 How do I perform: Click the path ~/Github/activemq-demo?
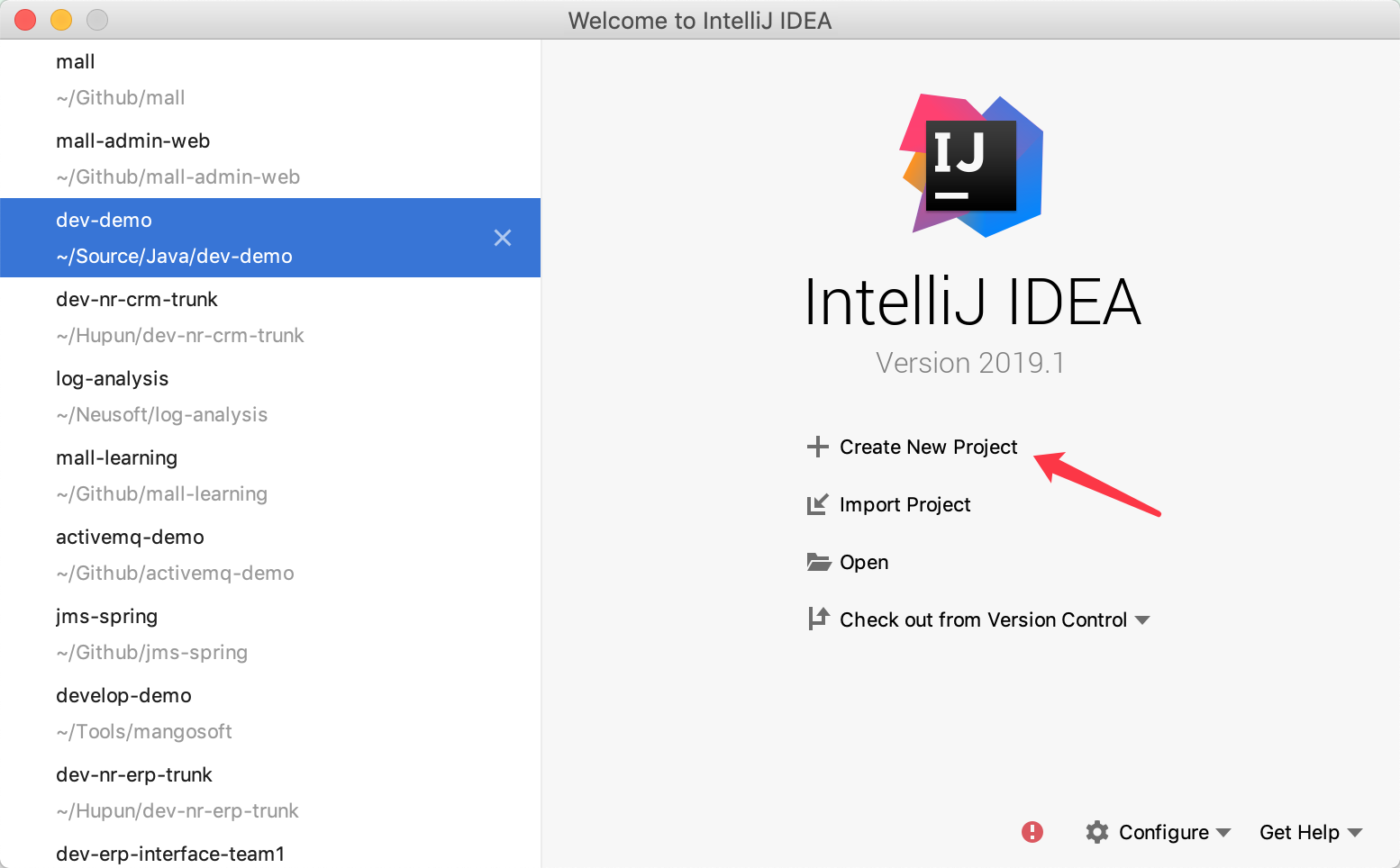[x=175, y=573]
